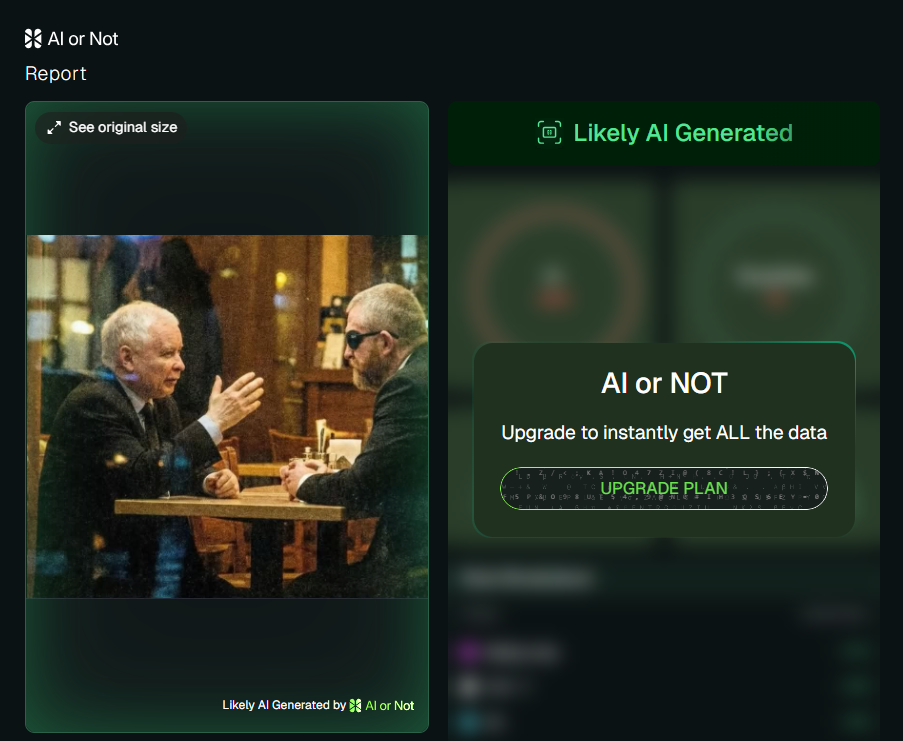Screen dimensions: 903x741
Task: Click the blurred blue icon at list bottom
Action: click(468, 721)
